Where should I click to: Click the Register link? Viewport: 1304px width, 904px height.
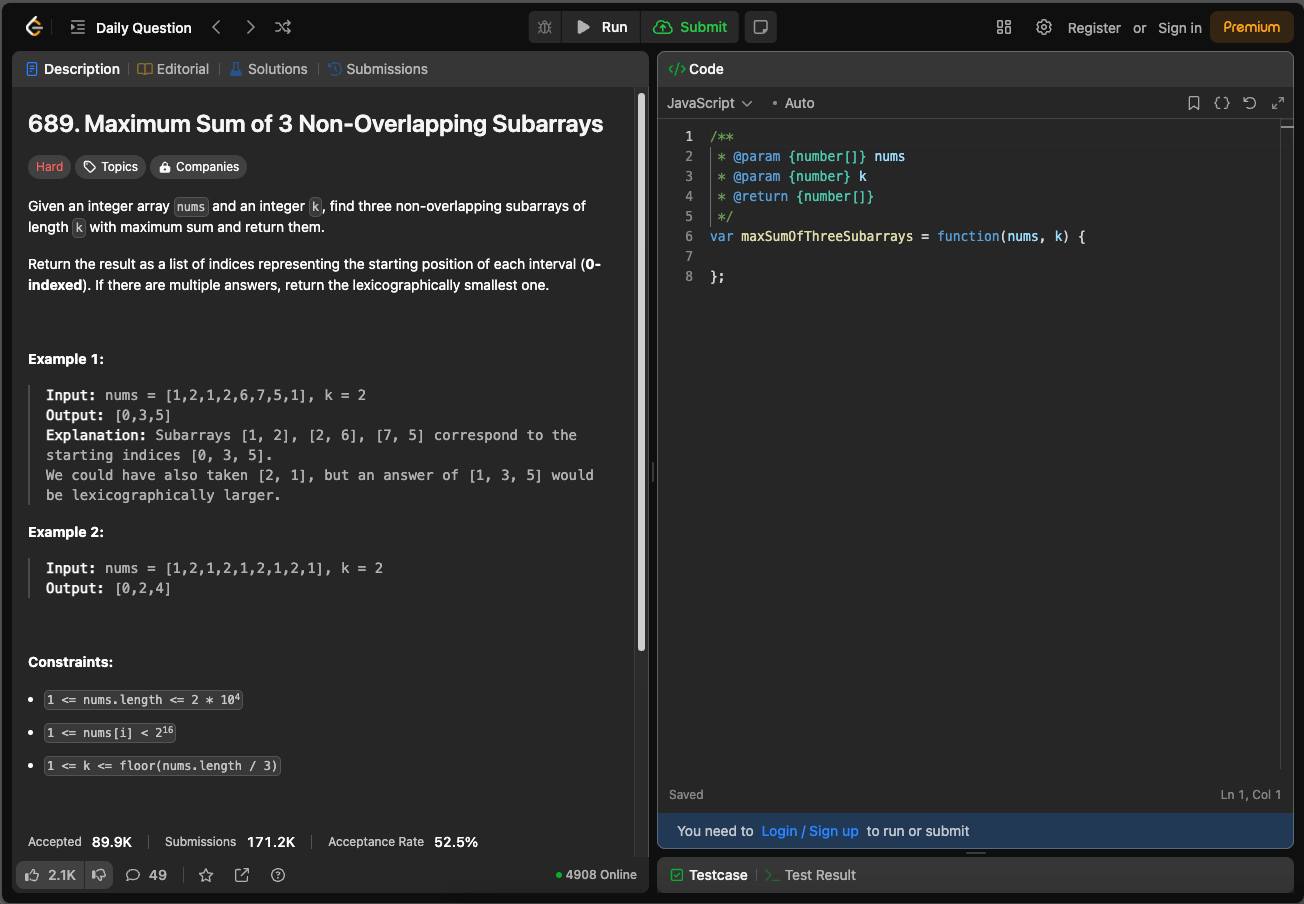click(x=1094, y=28)
